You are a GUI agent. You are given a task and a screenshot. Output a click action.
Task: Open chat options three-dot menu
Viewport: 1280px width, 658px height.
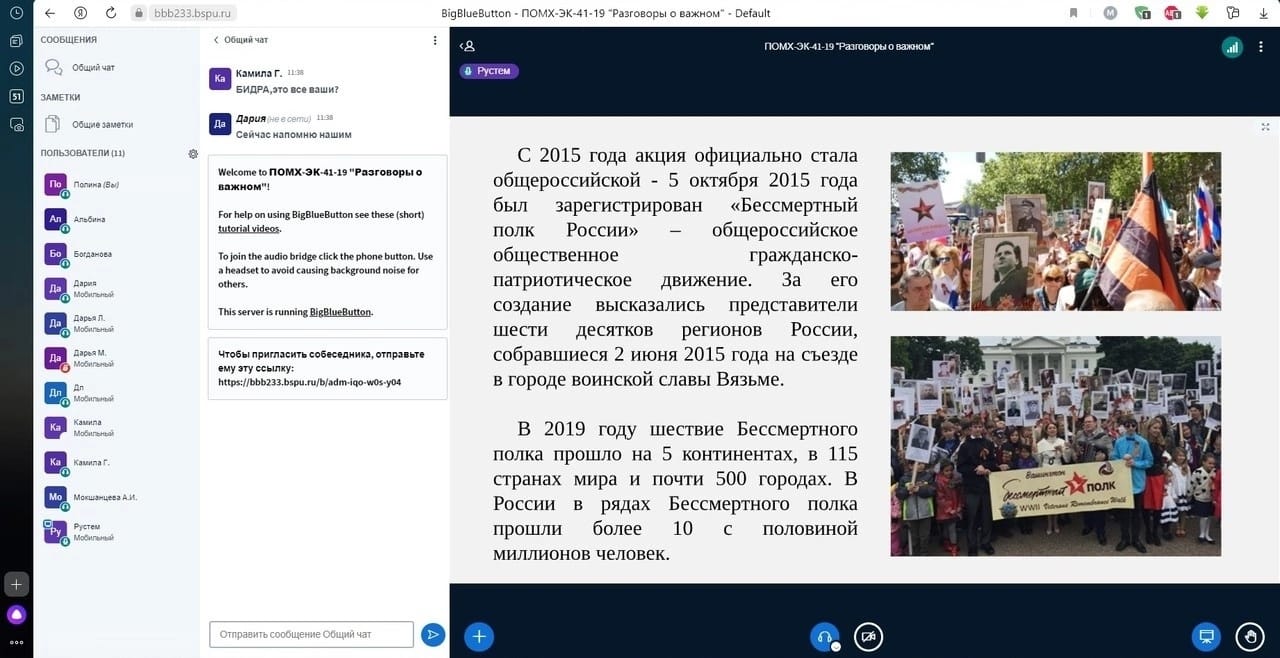click(x=435, y=40)
